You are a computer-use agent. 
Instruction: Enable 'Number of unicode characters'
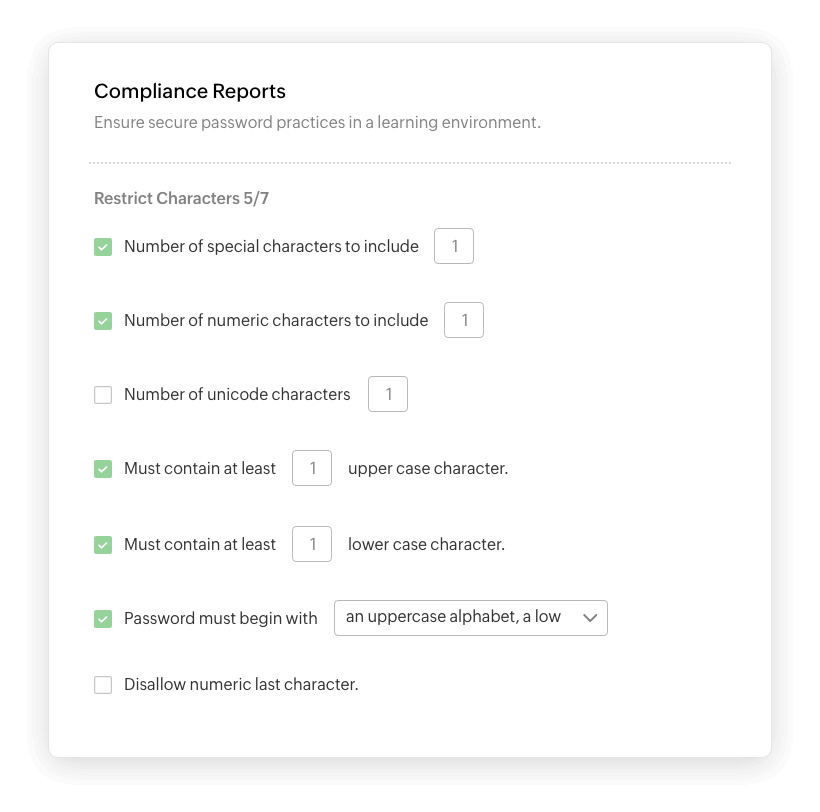(102, 394)
